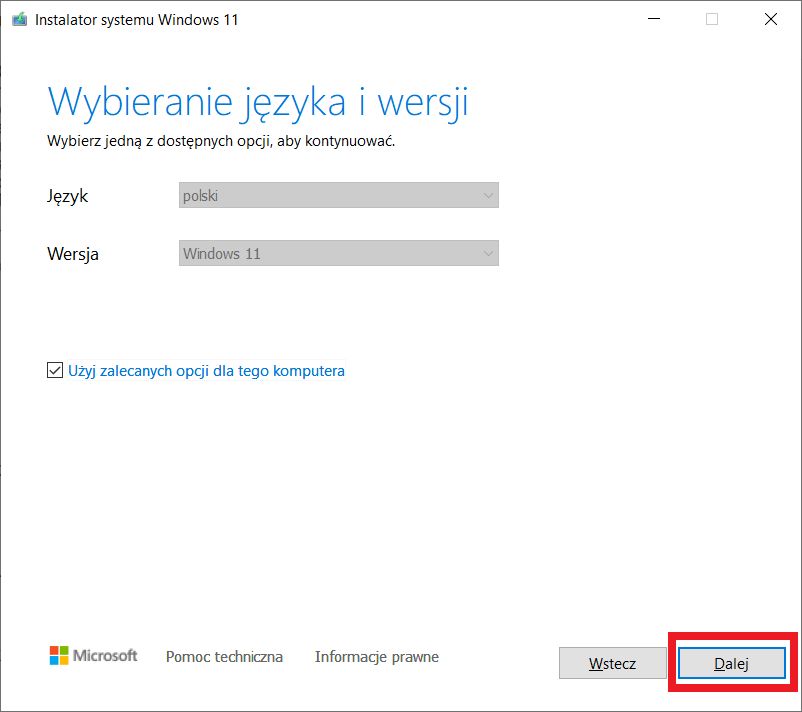
Task: Open Pomoc techniczna support page
Action: click(x=224, y=657)
